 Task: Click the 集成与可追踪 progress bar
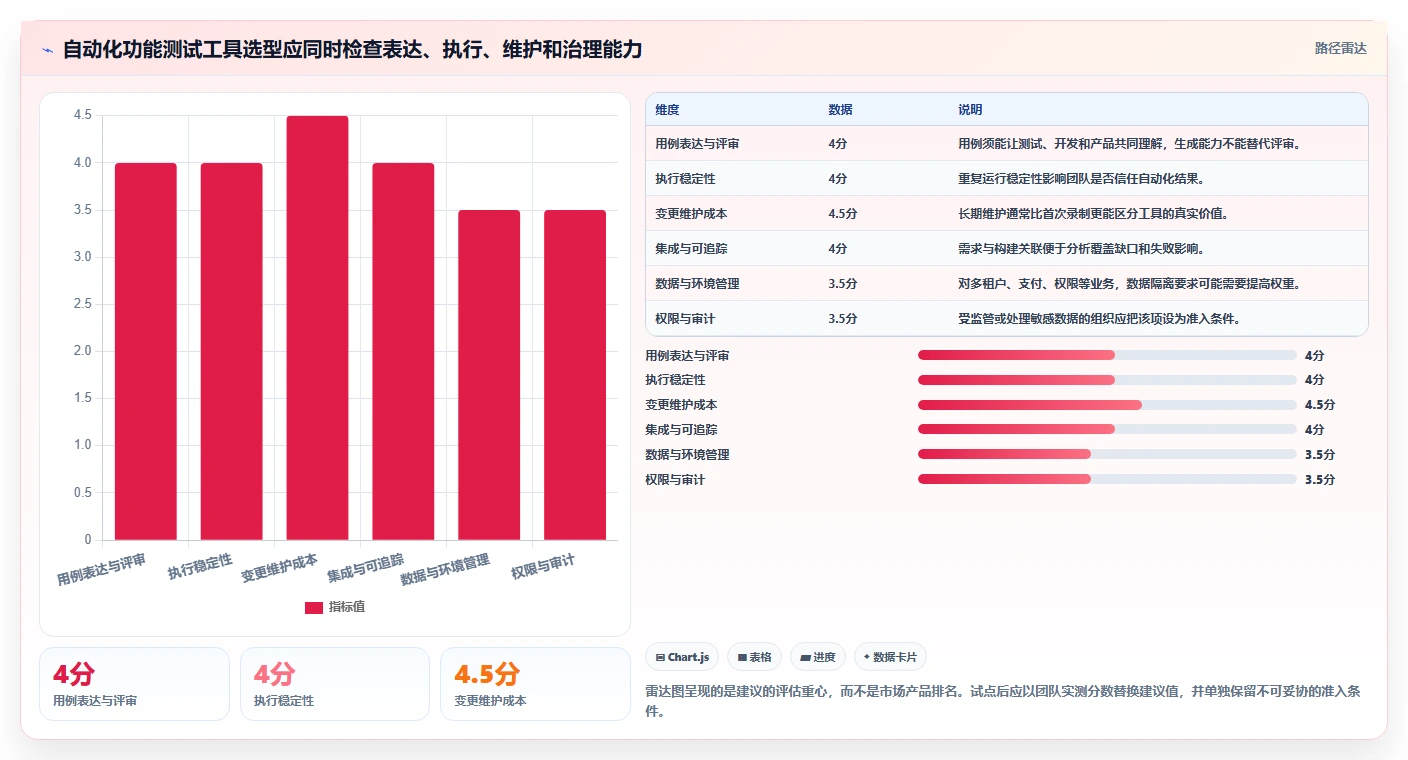point(1107,429)
